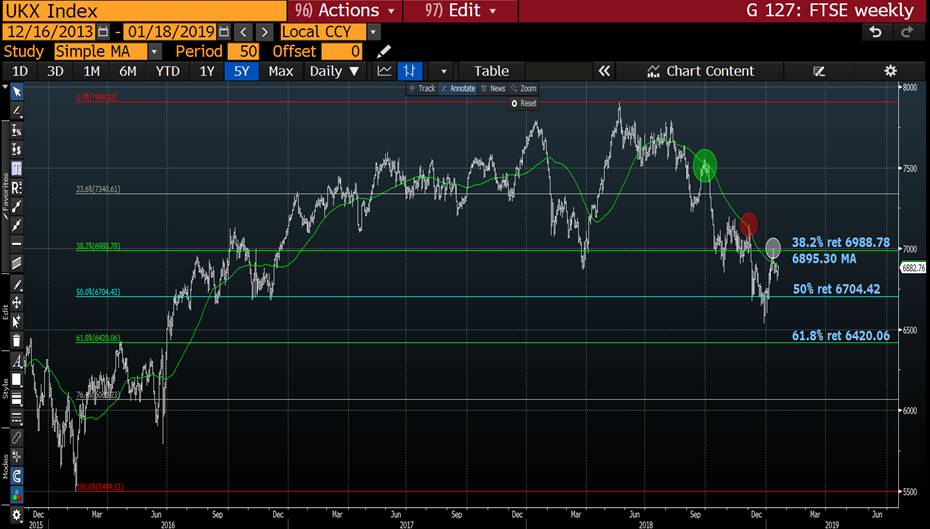The width and height of the screenshot is (930, 529).
Task: Open the bottom-left gear settings icon
Action: click(x=17, y=515)
